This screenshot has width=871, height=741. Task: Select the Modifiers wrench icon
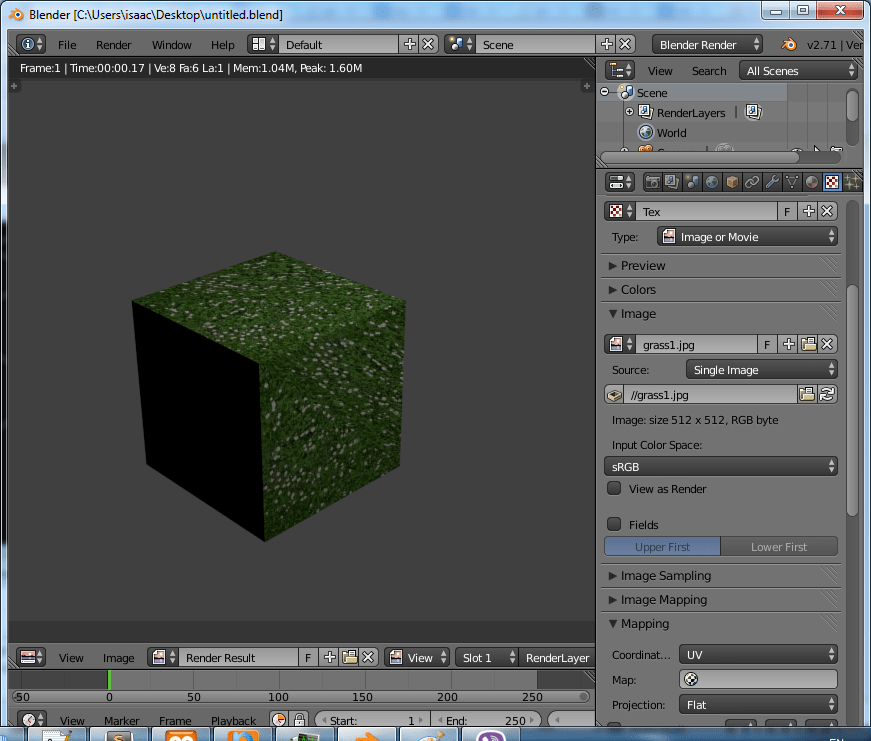click(x=772, y=182)
